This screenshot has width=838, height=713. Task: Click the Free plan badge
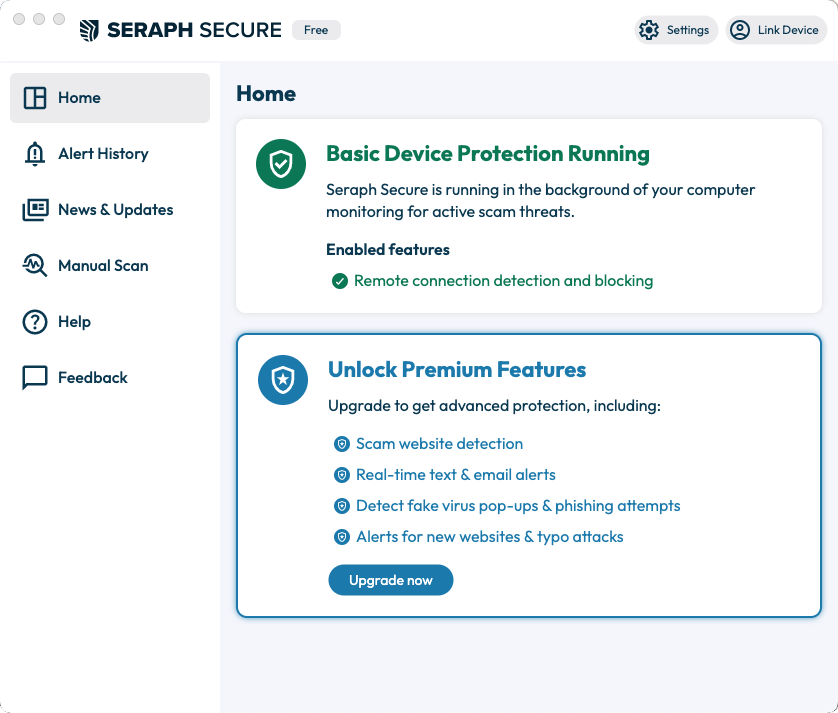[x=316, y=30]
